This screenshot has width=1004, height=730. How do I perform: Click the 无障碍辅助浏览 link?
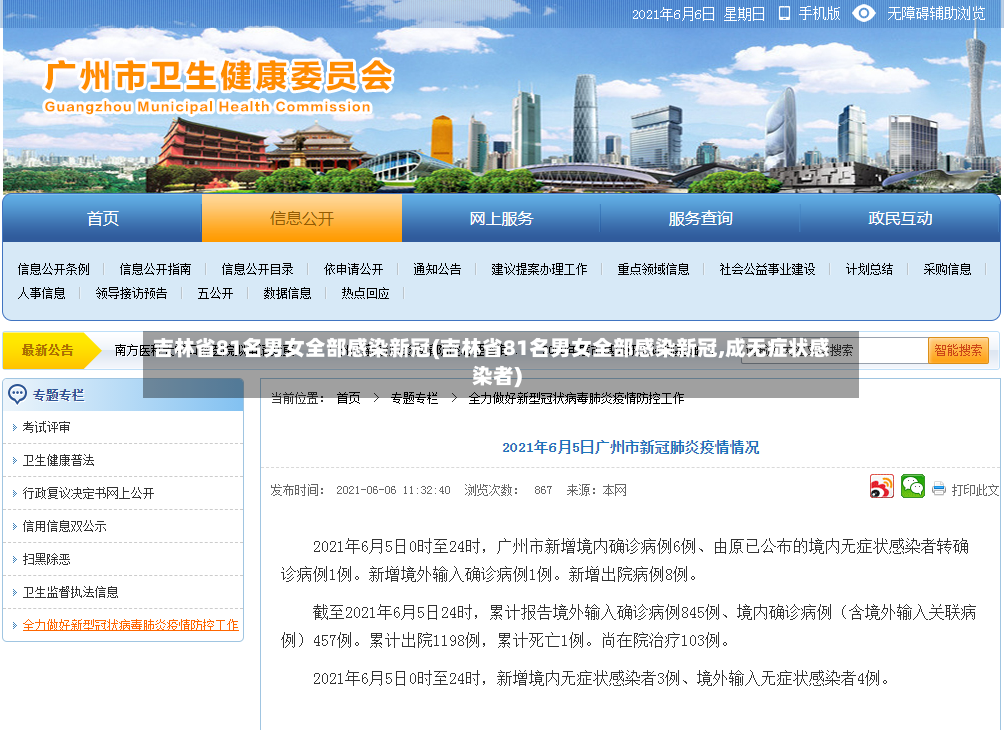(935, 13)
